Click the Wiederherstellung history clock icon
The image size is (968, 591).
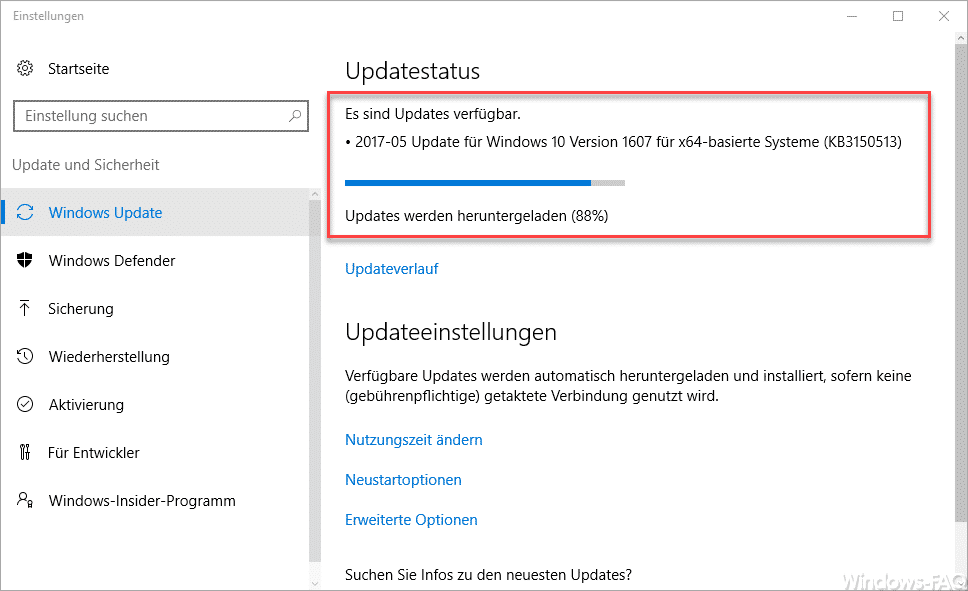click(x=25, y=356)
